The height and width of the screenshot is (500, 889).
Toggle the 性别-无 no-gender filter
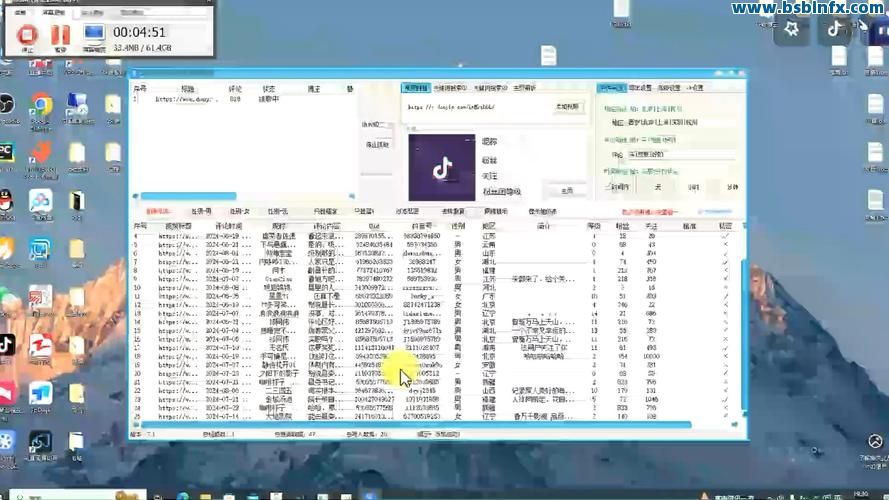(277, 211)
